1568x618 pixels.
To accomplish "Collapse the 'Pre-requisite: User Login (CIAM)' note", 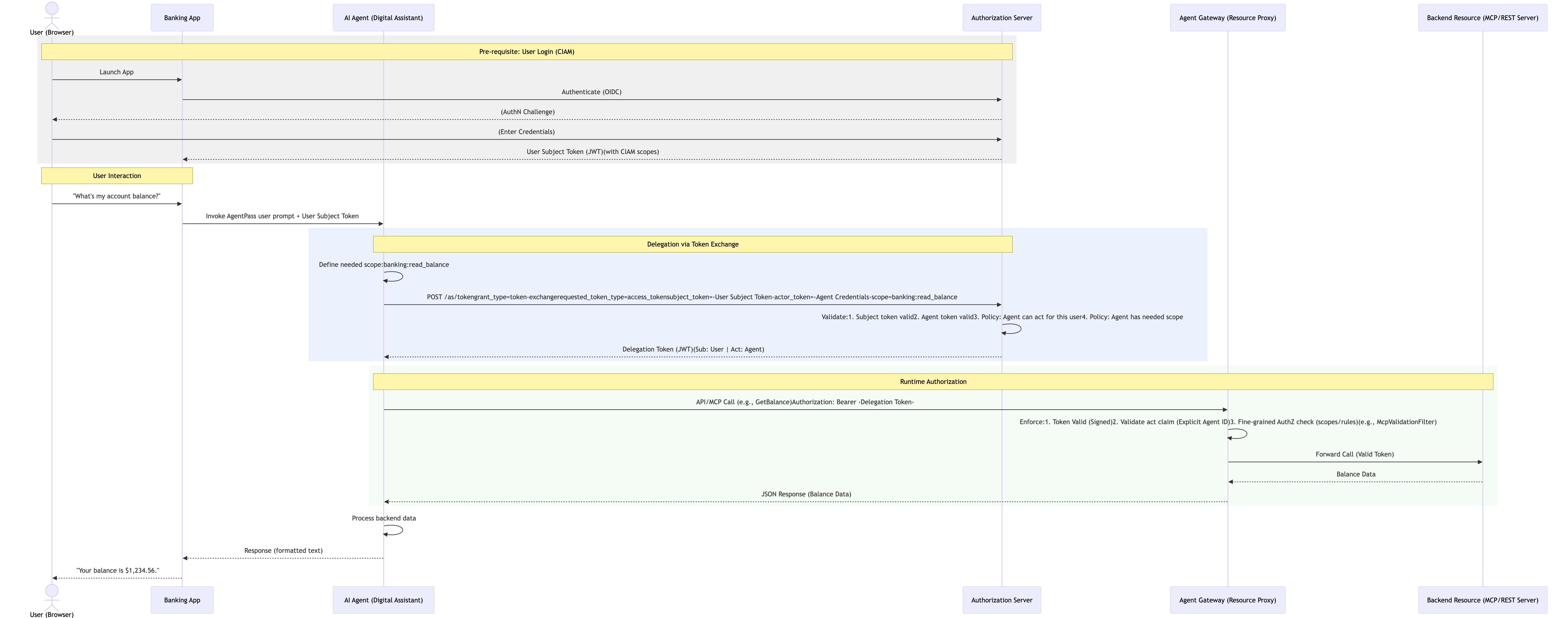I will coord(527,52).
